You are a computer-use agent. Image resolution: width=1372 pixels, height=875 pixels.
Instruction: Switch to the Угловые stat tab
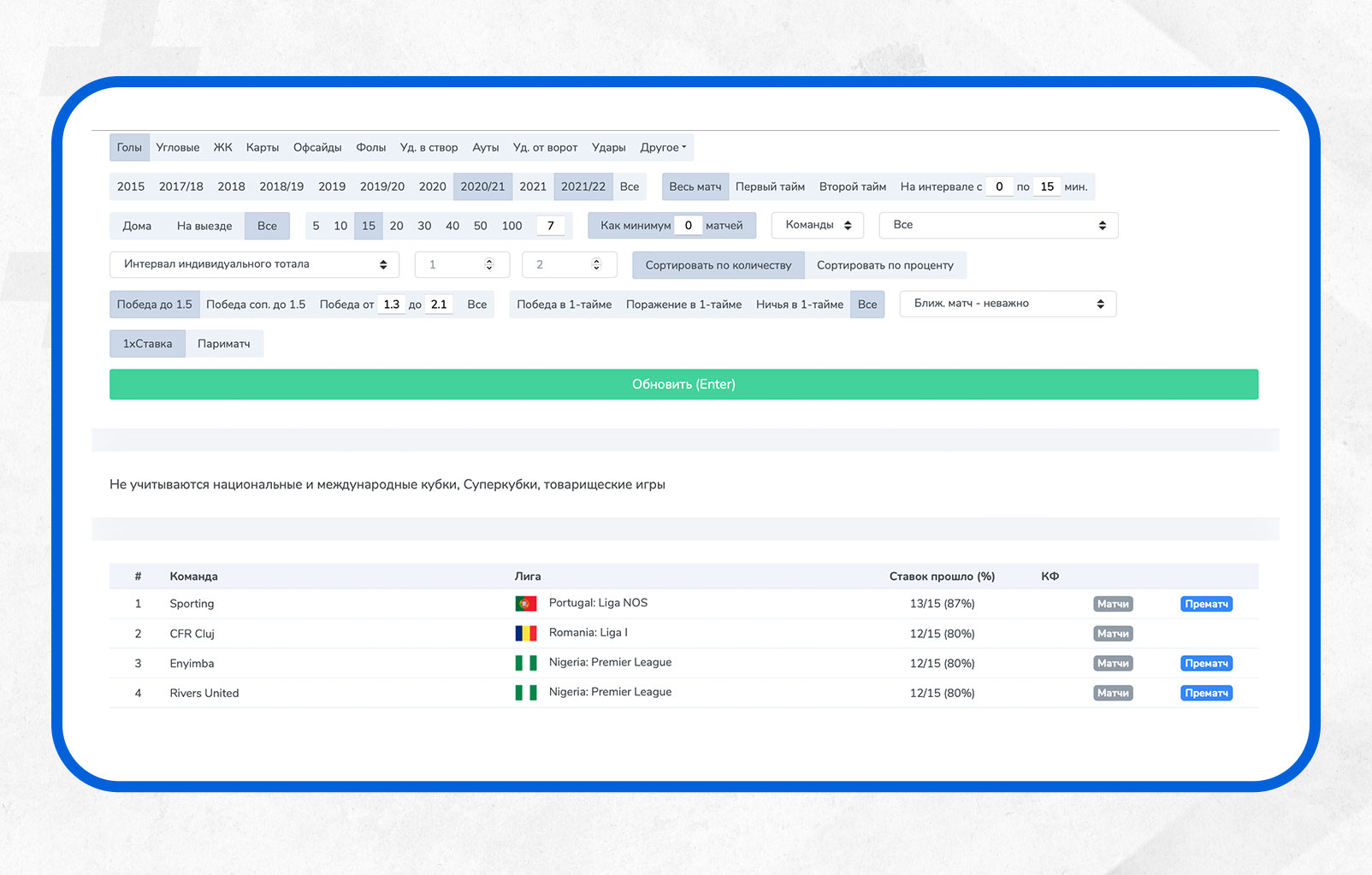coord(177,147)
